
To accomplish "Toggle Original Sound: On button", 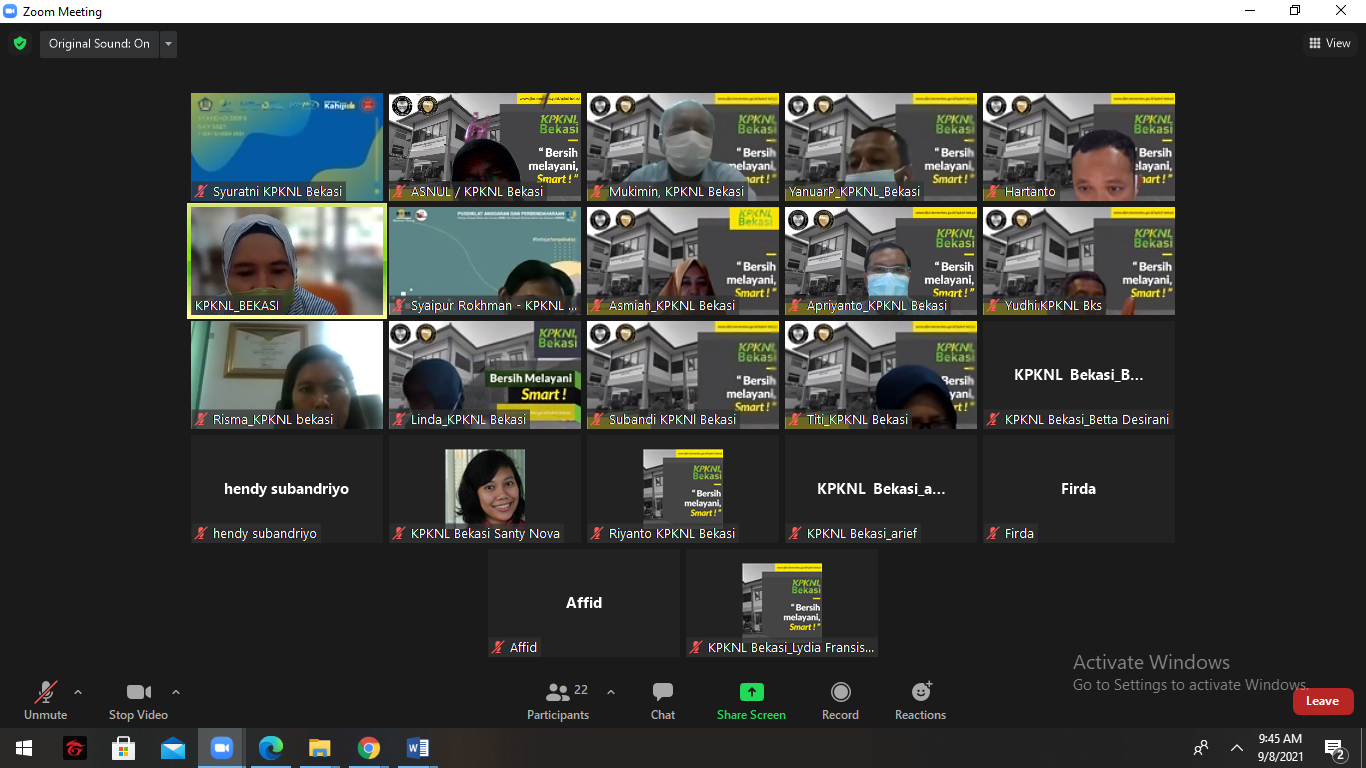I will [x=99, y=44].
